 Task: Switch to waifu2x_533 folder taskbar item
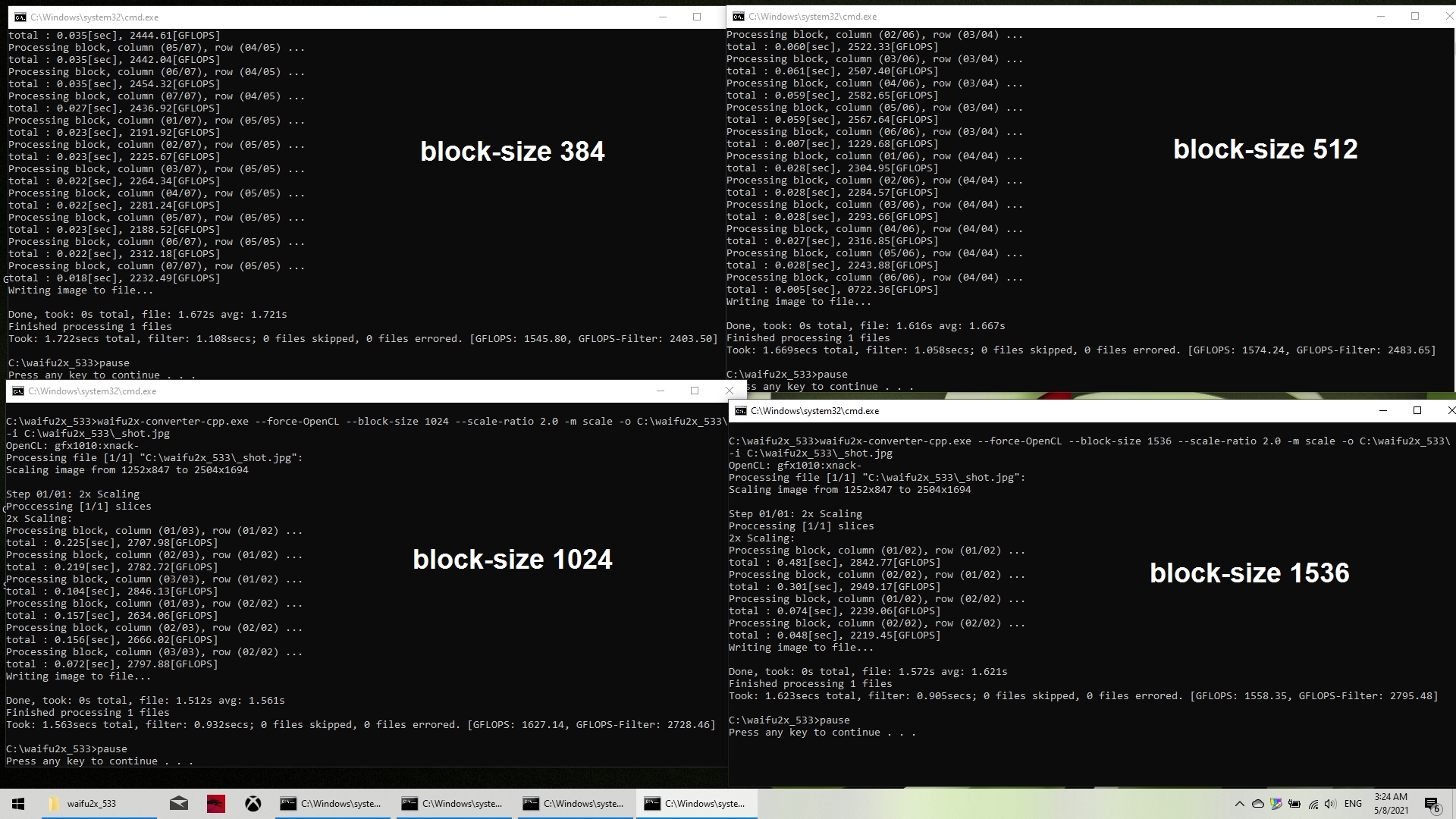tap(83, 804)
